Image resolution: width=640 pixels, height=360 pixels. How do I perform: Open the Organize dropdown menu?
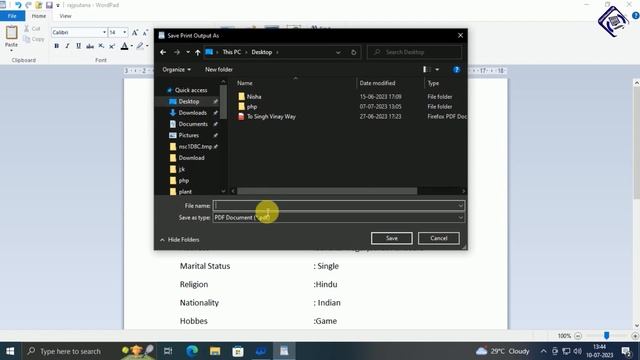(176, 69)
